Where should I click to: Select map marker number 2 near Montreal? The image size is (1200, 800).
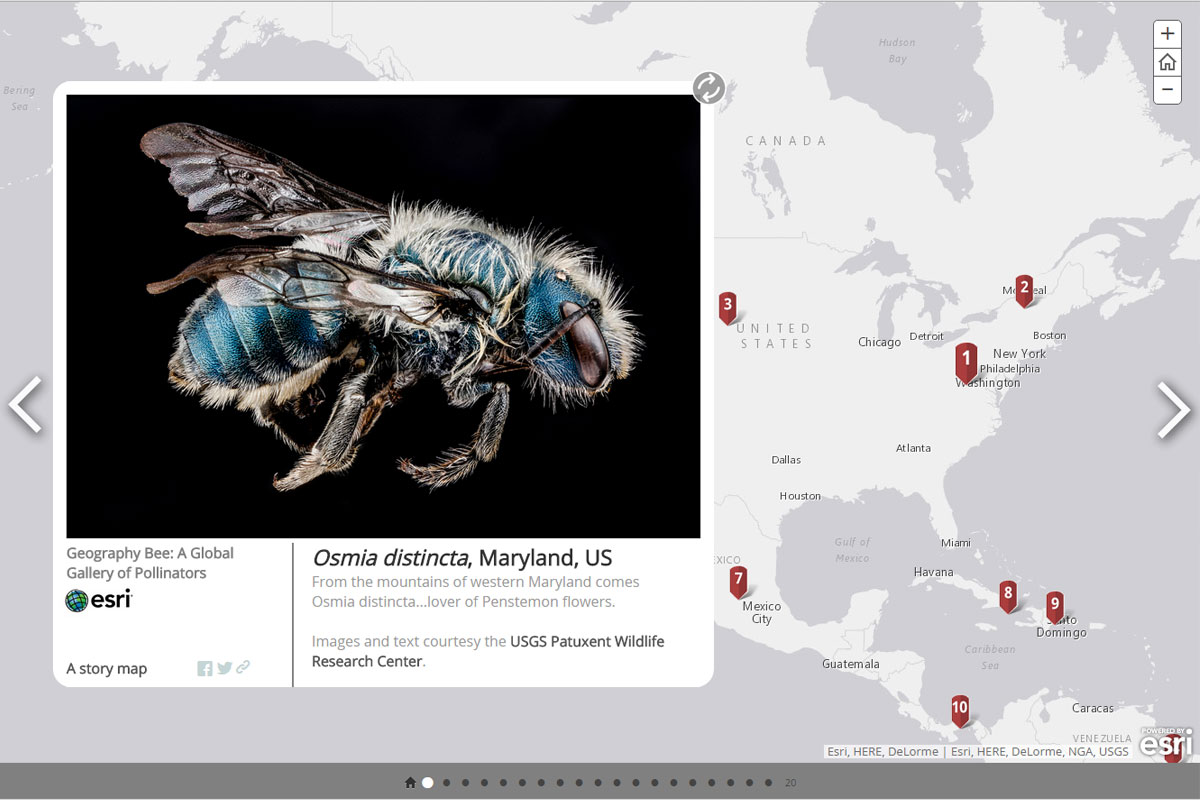(x=1024, y=289)
